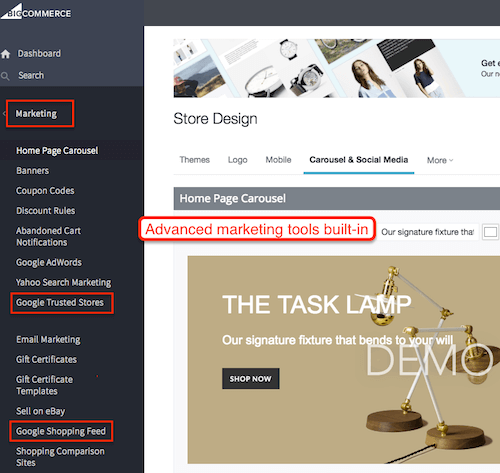Open Home Page Carousel menu item

pos(57,151)
